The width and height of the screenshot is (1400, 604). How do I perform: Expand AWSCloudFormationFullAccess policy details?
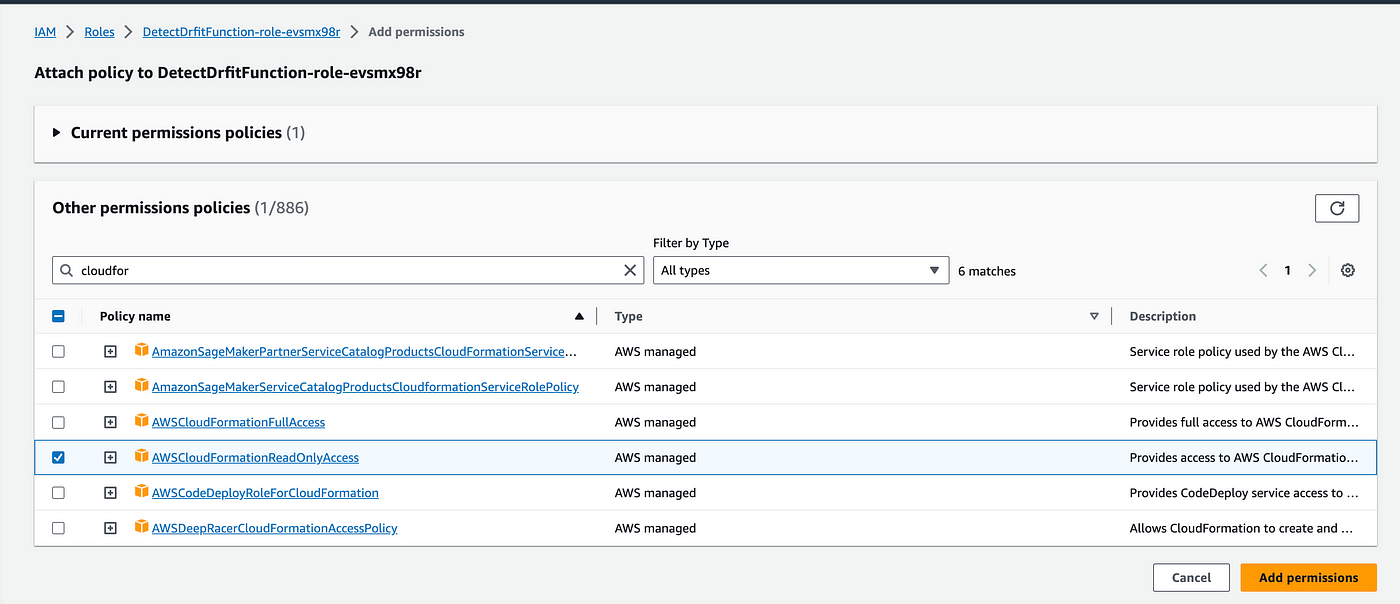coord(111,422)
